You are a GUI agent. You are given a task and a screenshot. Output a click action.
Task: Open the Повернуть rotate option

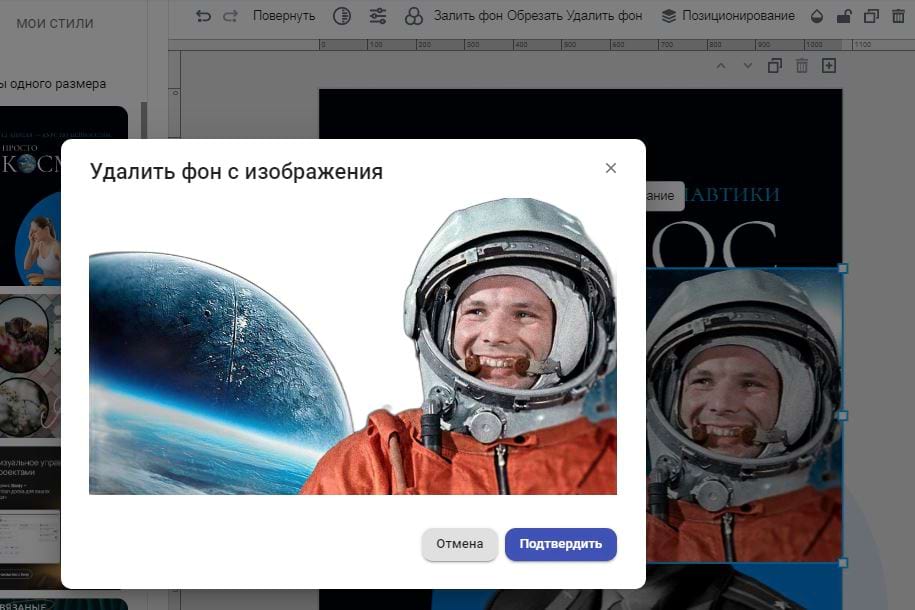tap(284, 16)
